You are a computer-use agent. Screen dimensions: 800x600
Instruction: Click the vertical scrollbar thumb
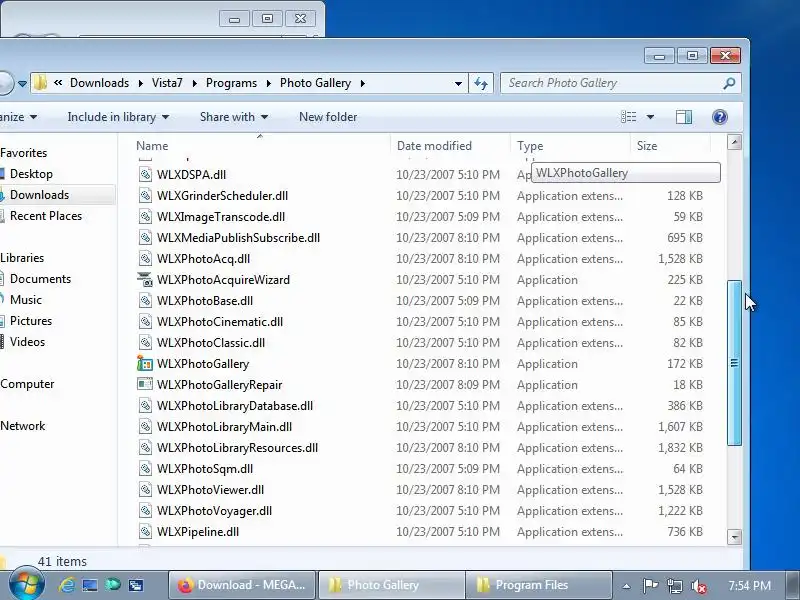pyautogui.click(x=734, y=363)
